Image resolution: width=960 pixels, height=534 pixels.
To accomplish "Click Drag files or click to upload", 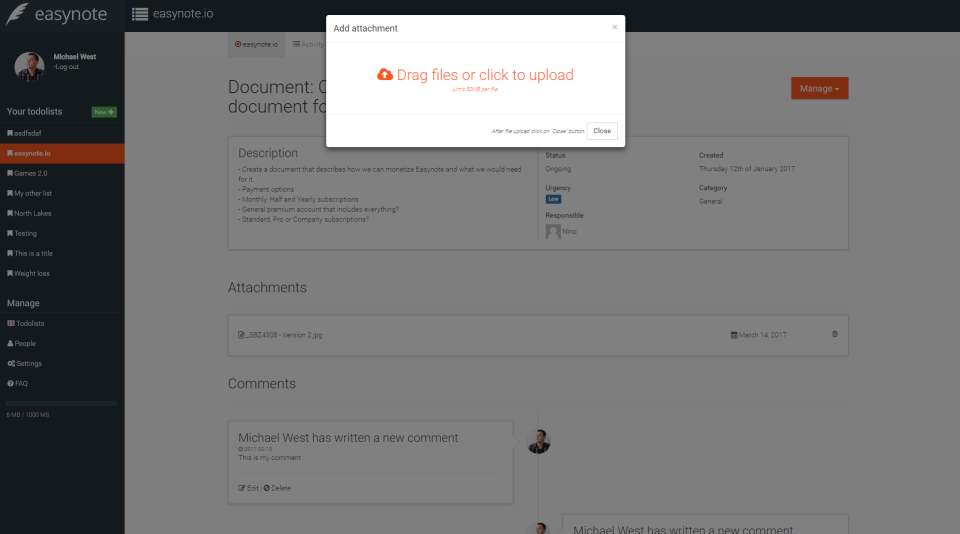I will [475, 75].
